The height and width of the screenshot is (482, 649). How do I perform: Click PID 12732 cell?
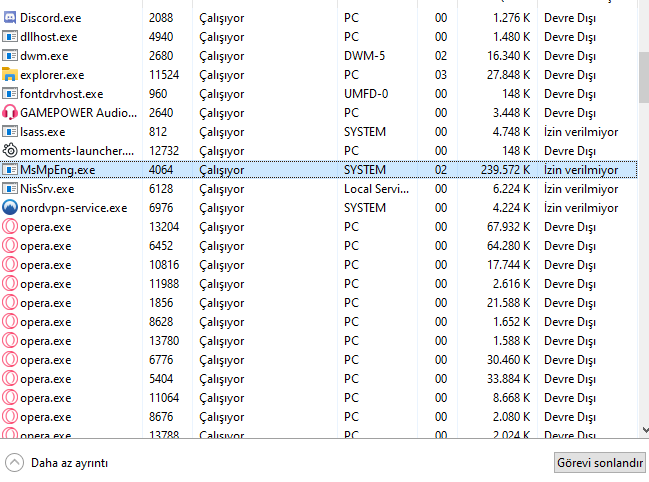click(x=164, y=151)
